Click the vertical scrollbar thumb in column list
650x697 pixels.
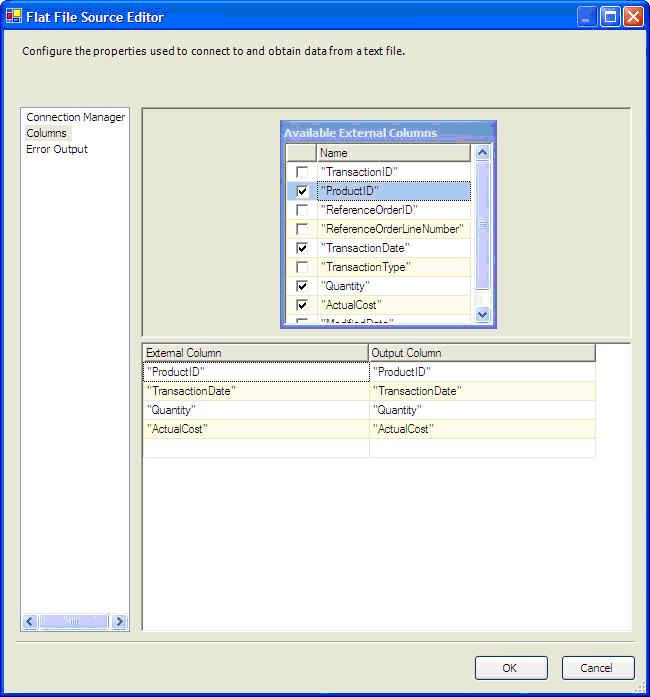click(x=482, y=225)
